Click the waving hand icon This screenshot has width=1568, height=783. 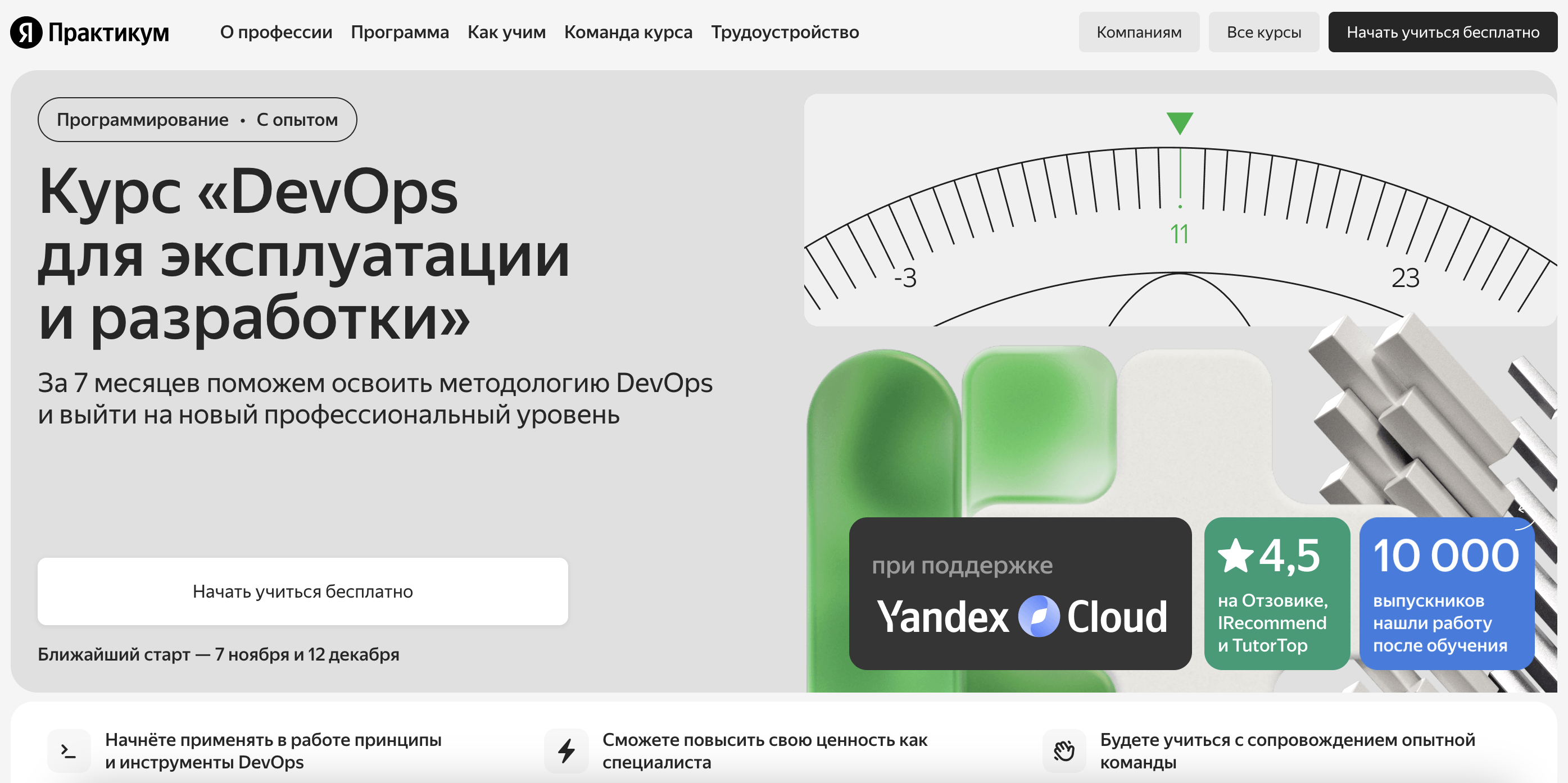[1064, 752]
